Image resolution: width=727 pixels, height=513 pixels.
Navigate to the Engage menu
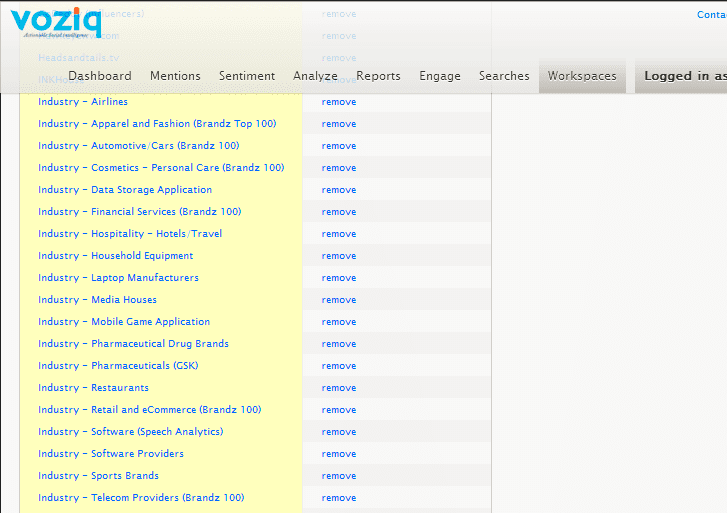click(440, 76)
